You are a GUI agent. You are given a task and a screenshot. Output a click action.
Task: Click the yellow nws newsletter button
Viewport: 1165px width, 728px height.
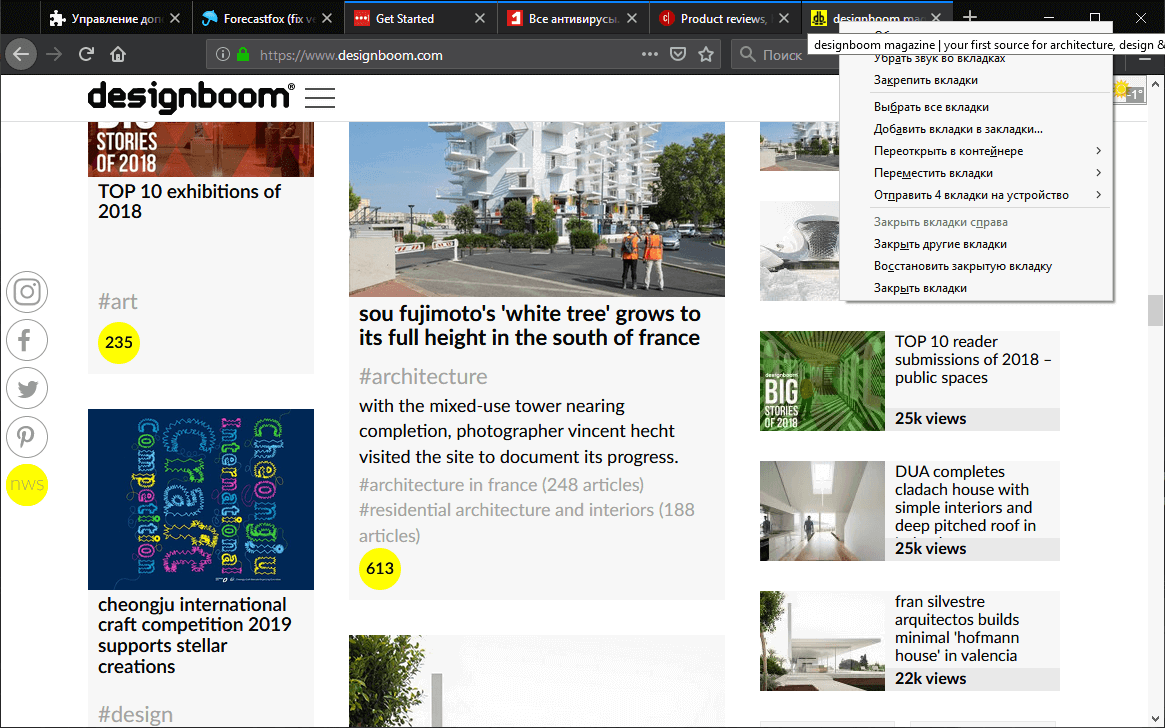[27, 485]
